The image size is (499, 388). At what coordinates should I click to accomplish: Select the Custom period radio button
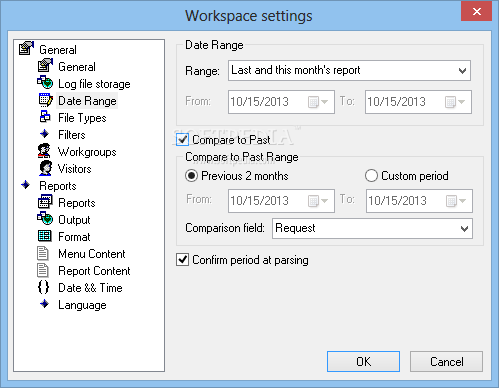(371, 176)
